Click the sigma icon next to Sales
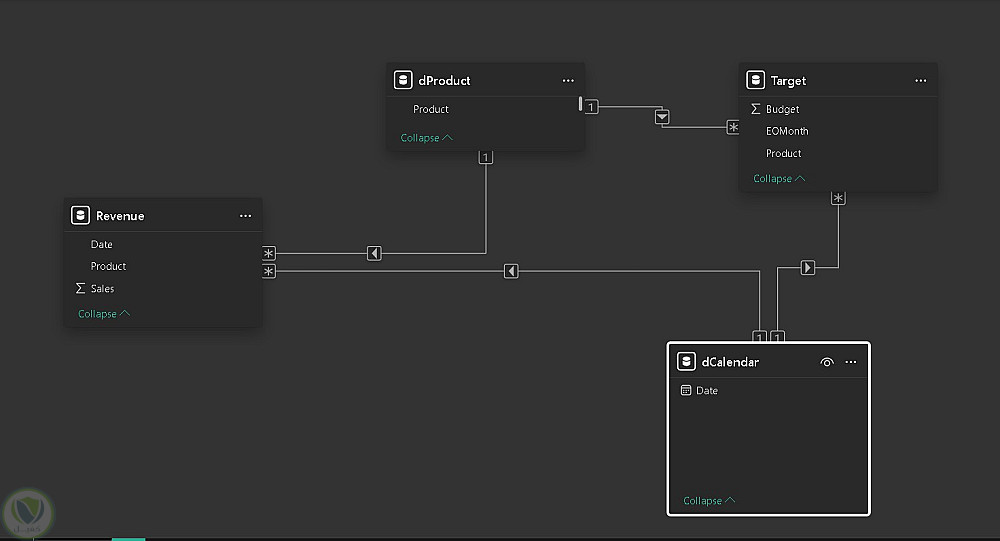This screenshot has width=1000, height=541. click(x=80, y=288)
